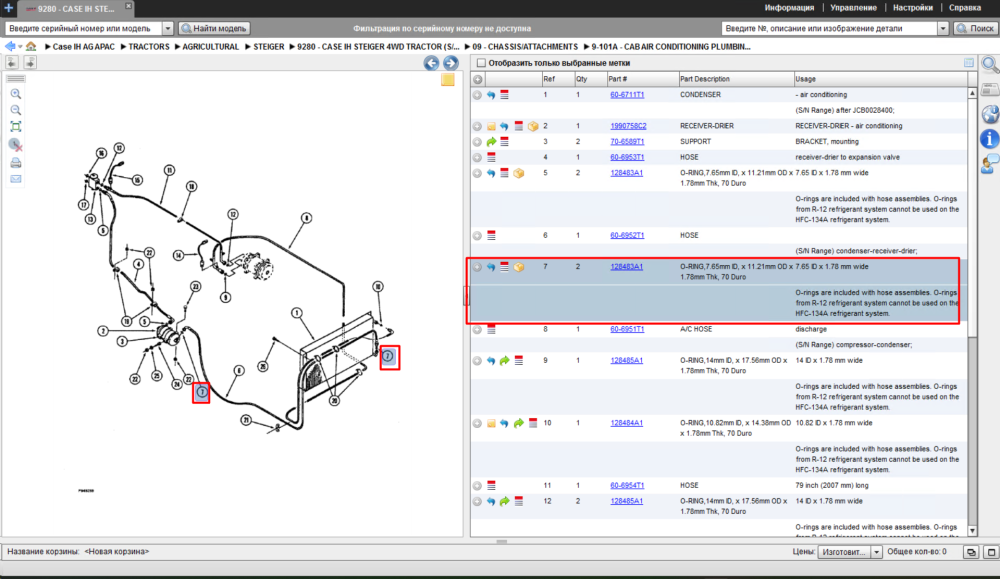
Task: Click the maximize square icon in the bottom bar
Action: point(990,552)
